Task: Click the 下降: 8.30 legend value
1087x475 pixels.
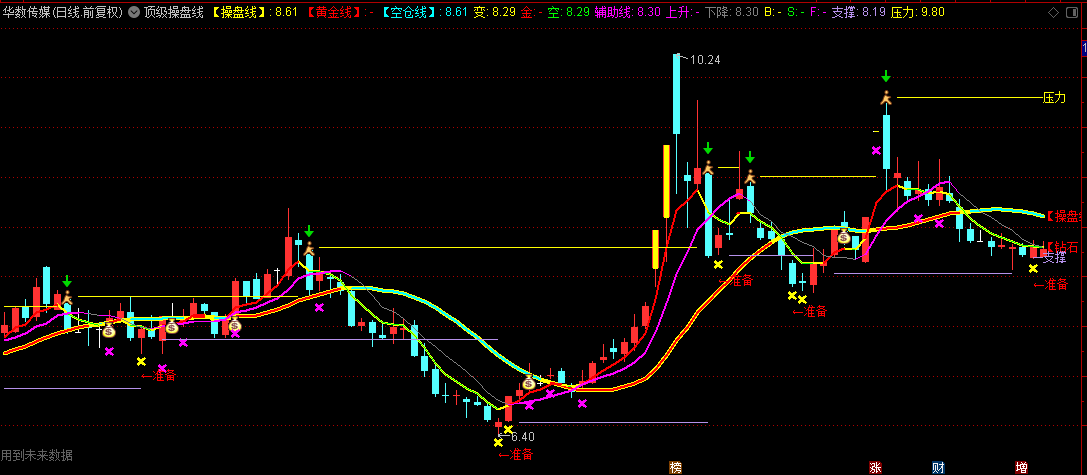Action: click(x=732, y=12)
